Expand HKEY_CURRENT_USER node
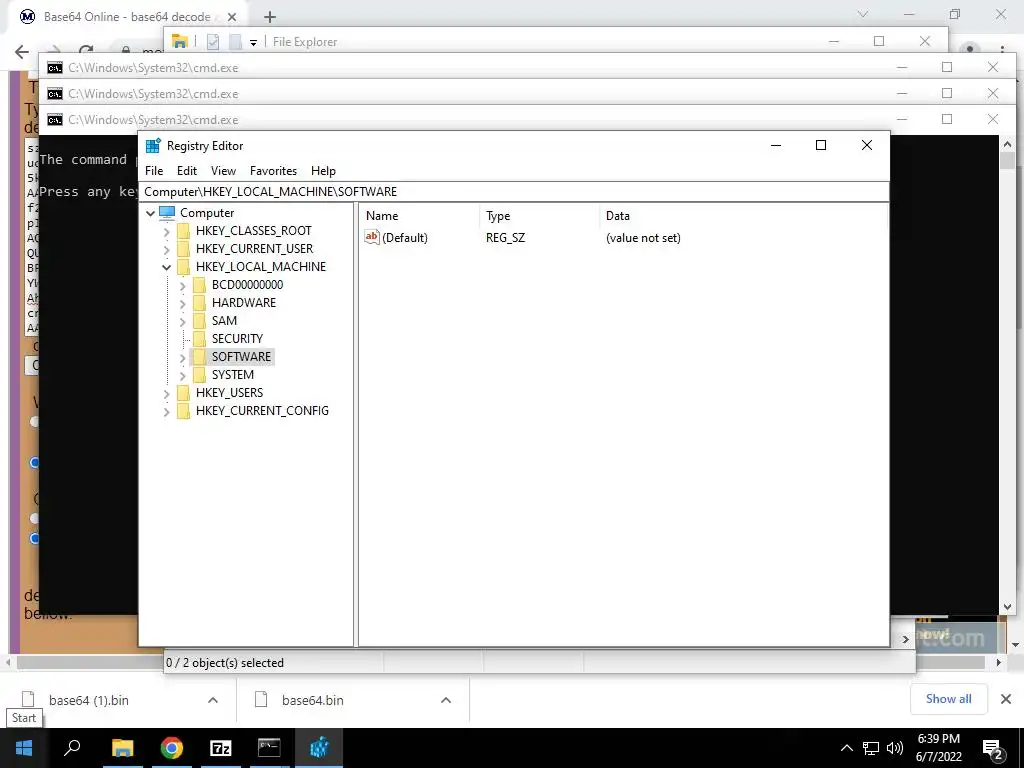Viewport: 1024px width, 768px height. [167, 249]
